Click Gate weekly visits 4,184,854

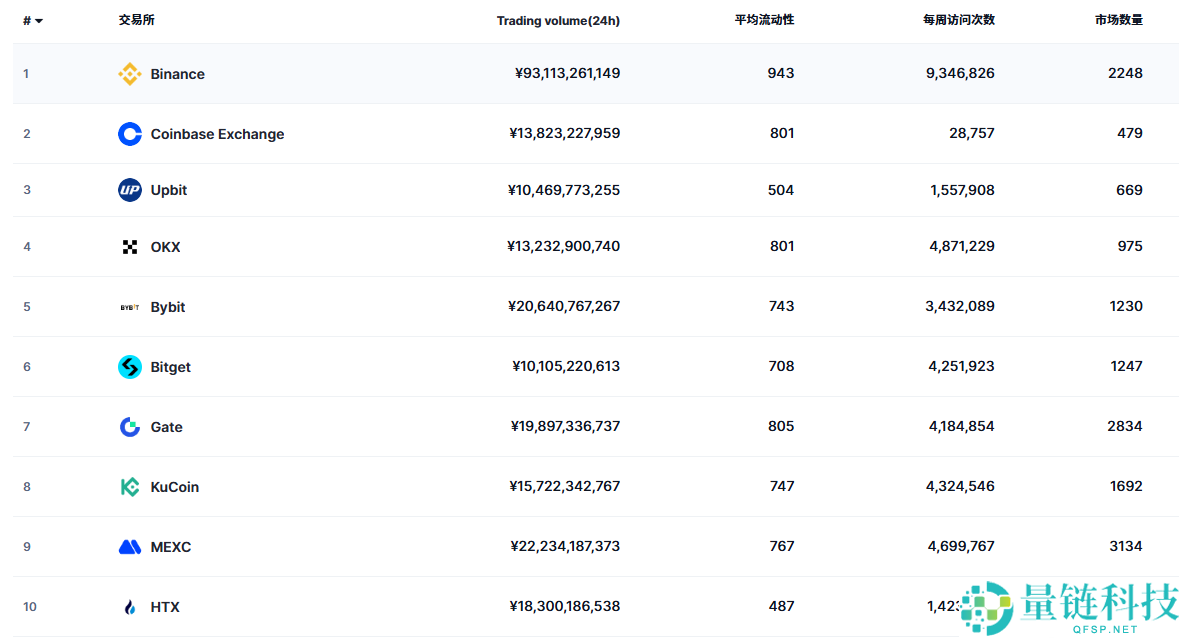(x=962, y=426)
